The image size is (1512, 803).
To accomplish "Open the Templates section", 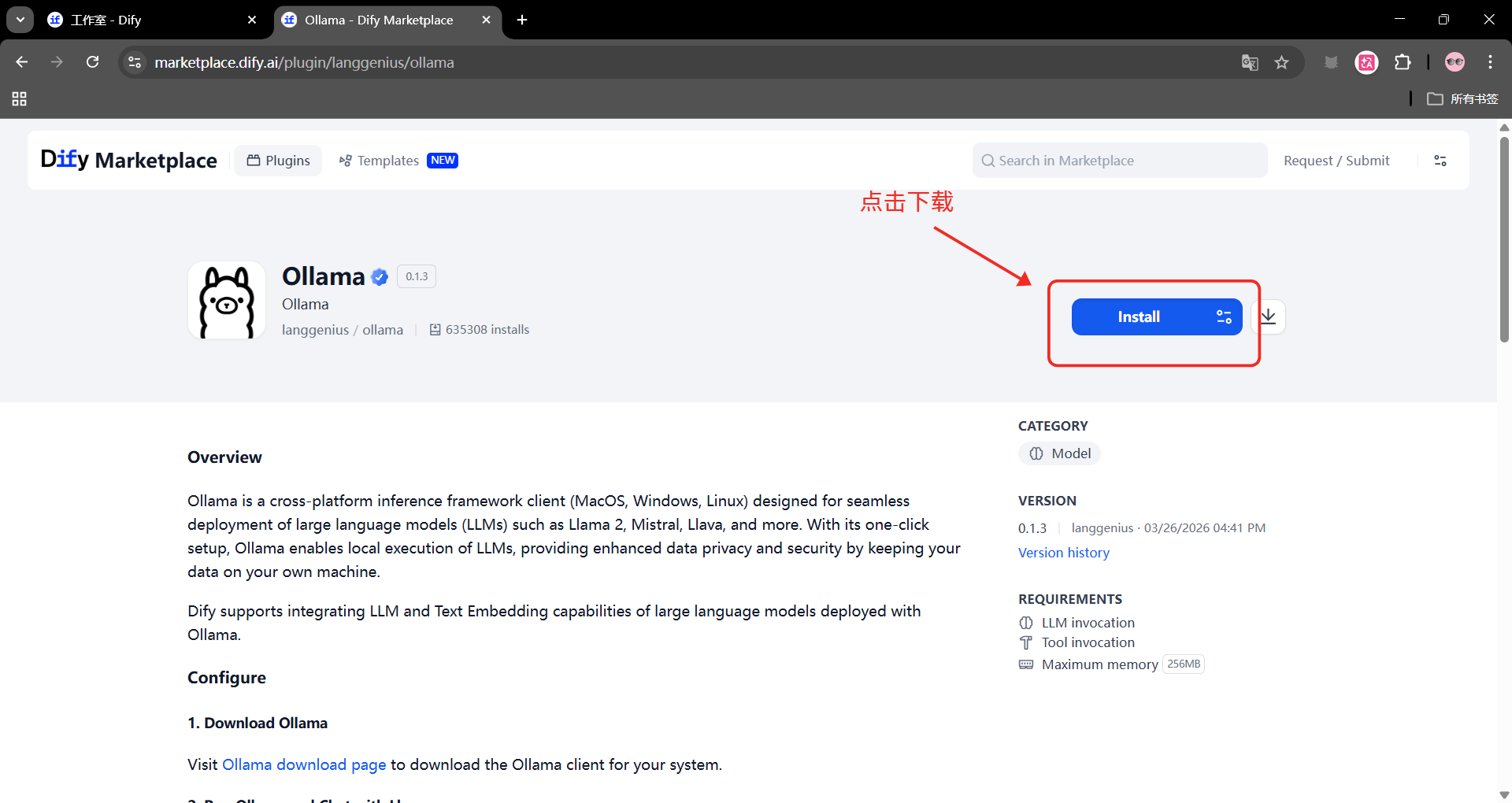I will (398, 161).
